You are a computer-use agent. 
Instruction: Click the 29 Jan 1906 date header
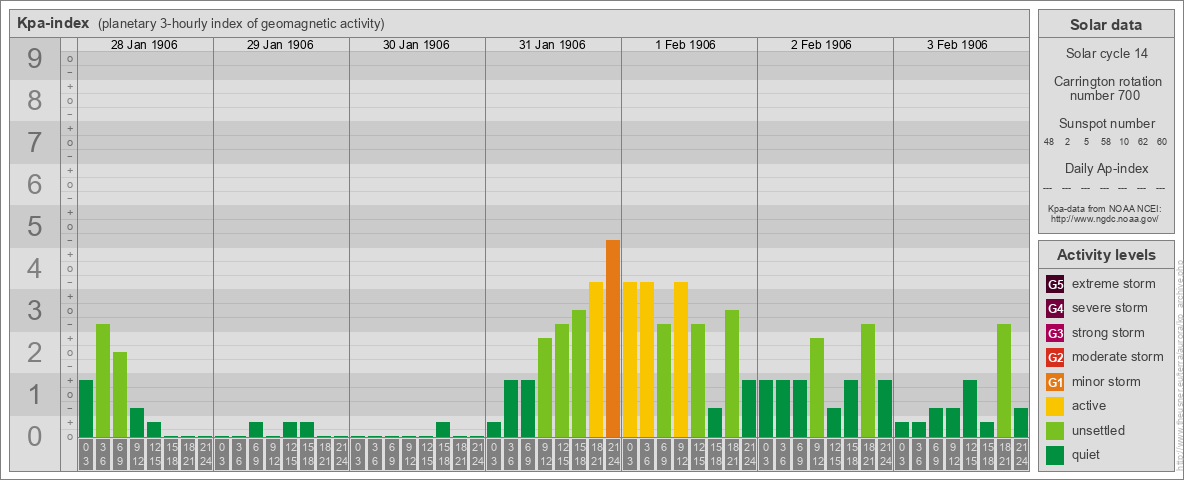click(x=280, y=45)
